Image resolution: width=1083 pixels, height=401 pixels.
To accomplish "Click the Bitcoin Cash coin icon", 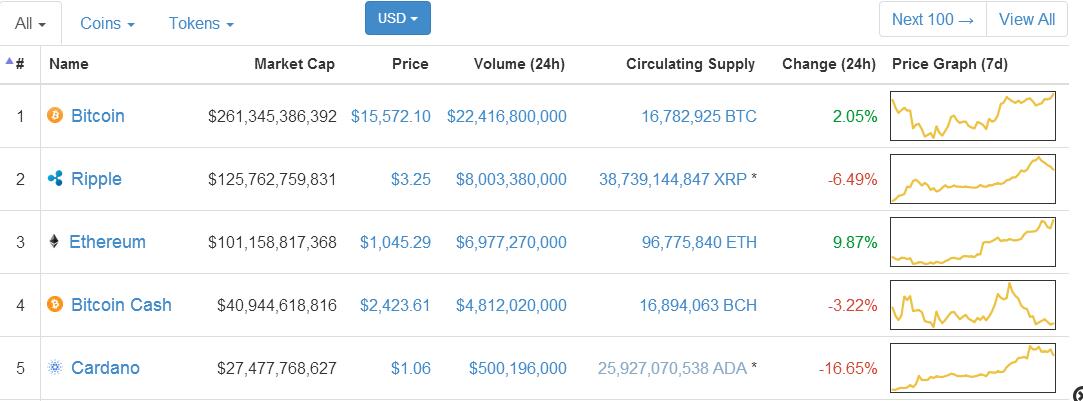I will pyautogui.click(x=55, y=304).
